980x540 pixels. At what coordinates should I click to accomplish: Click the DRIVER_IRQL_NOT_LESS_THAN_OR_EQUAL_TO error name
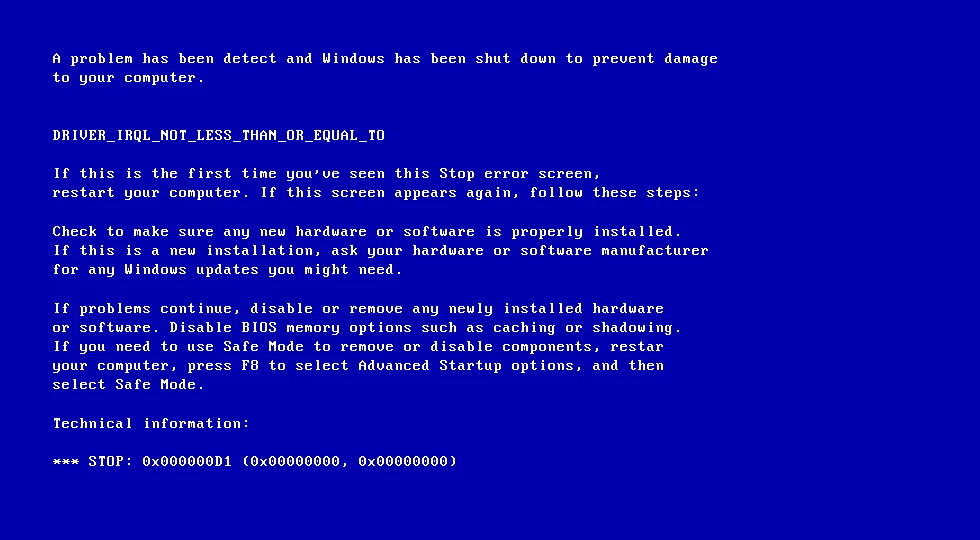pos(219,136)
